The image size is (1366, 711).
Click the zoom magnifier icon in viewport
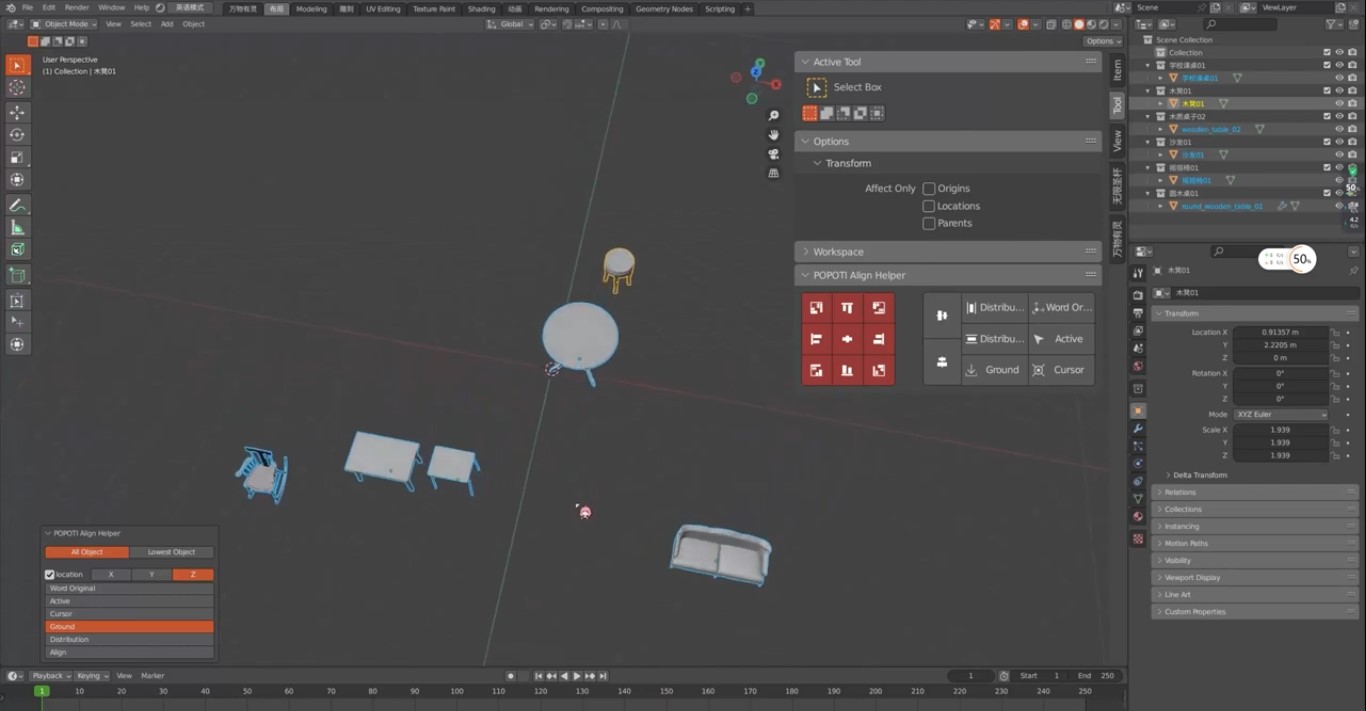click(x=773, y=116)
